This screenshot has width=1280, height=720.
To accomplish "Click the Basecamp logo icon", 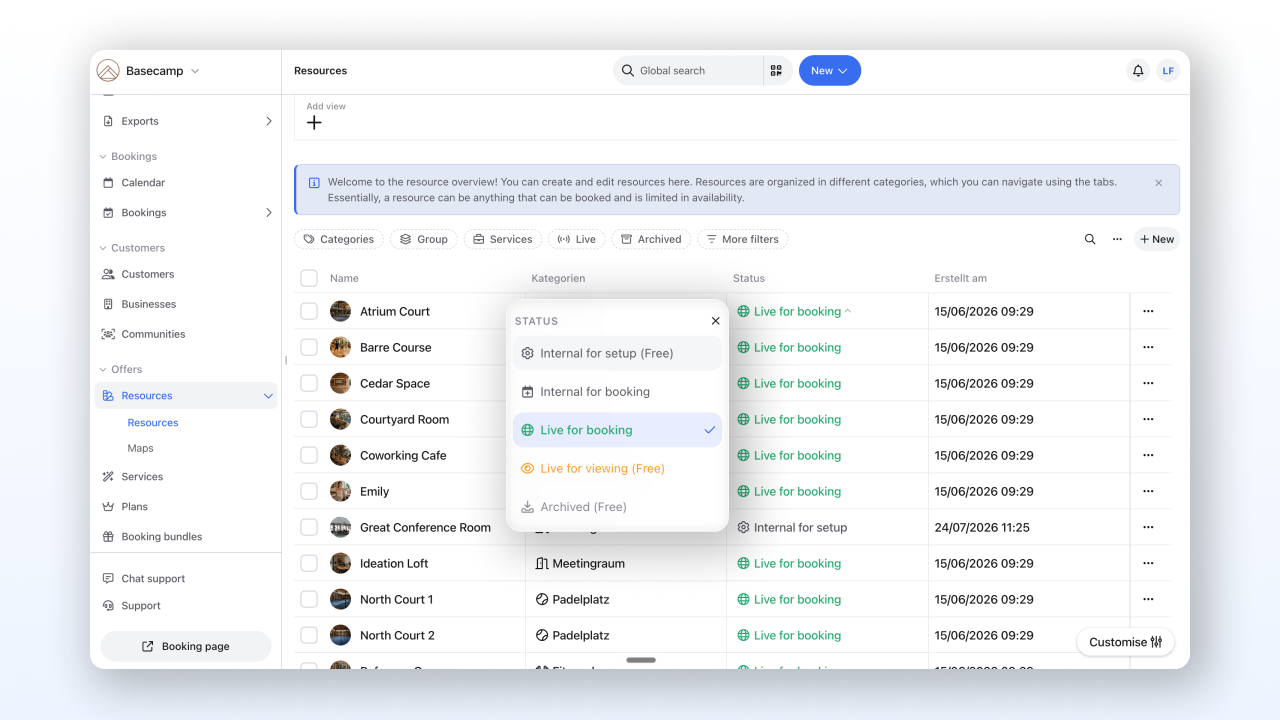I will (107, 71).
